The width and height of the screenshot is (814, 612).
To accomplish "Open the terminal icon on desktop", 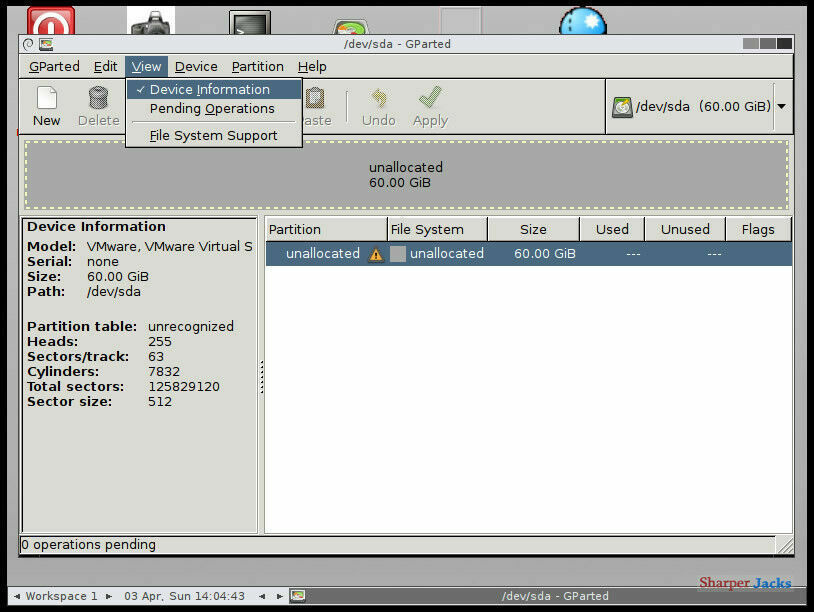I will click(x=250, y=23).
